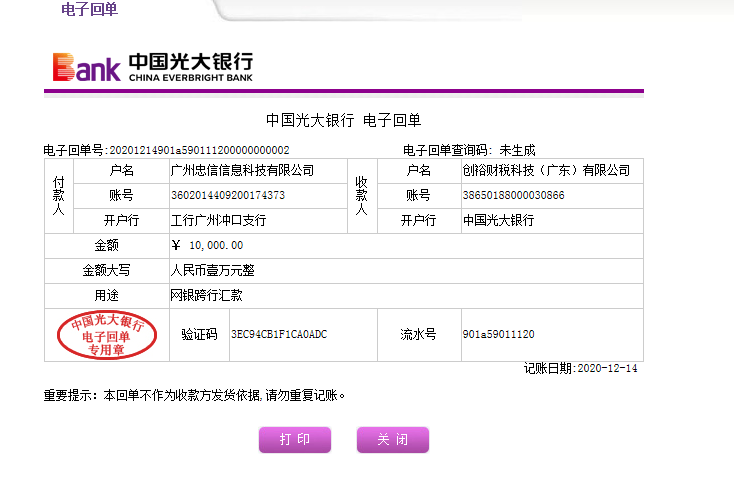734x488 pixels.
Task: Click the 付款人 row header
Action: click(x=59, y=196)
